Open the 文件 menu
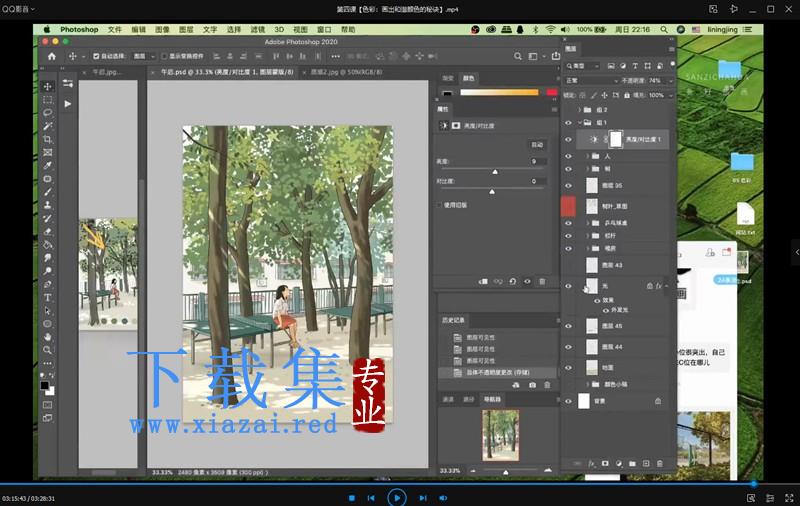 point(115,30)
